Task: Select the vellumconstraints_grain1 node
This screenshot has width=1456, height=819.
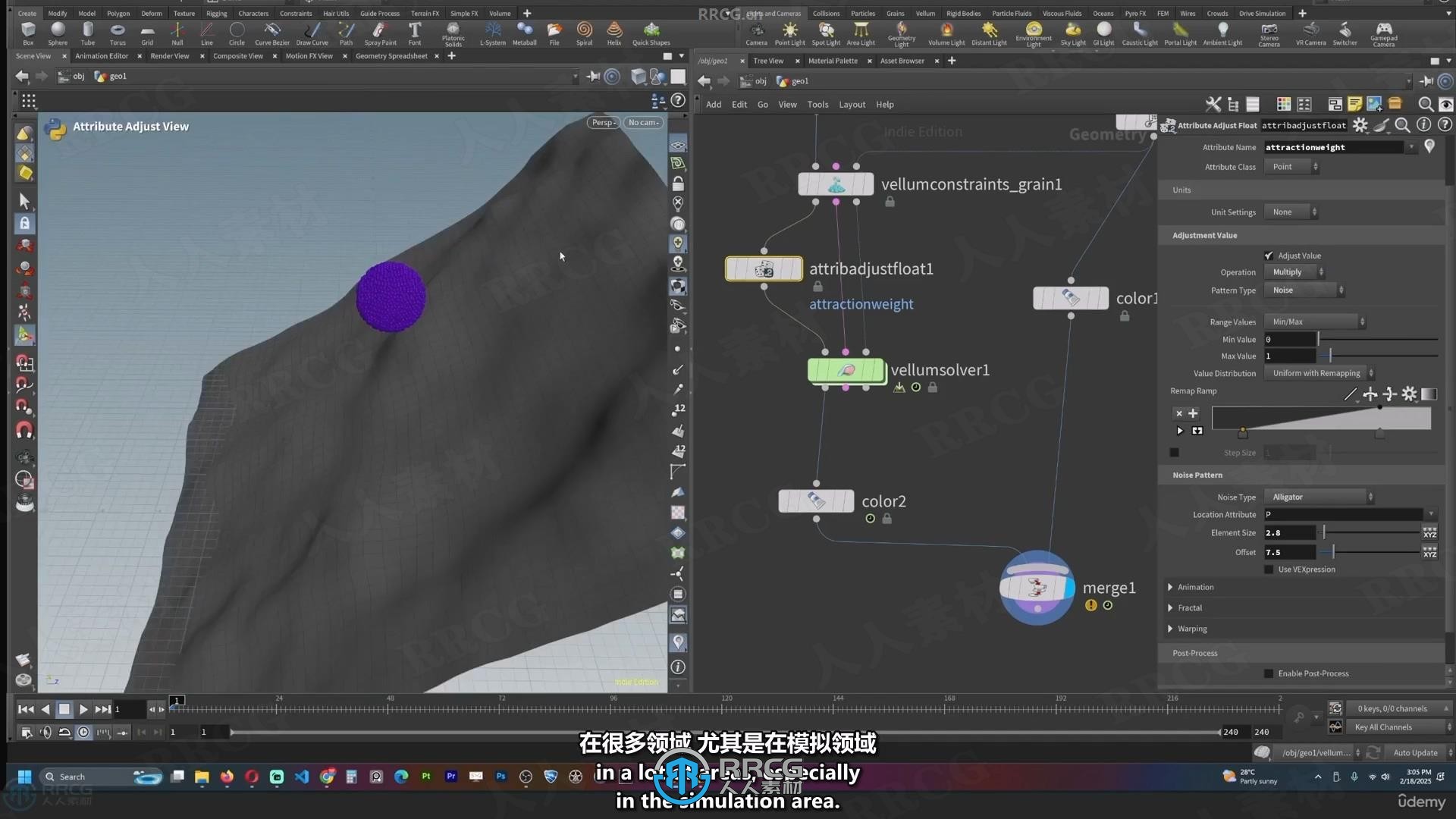Action: tap(836, 184)
